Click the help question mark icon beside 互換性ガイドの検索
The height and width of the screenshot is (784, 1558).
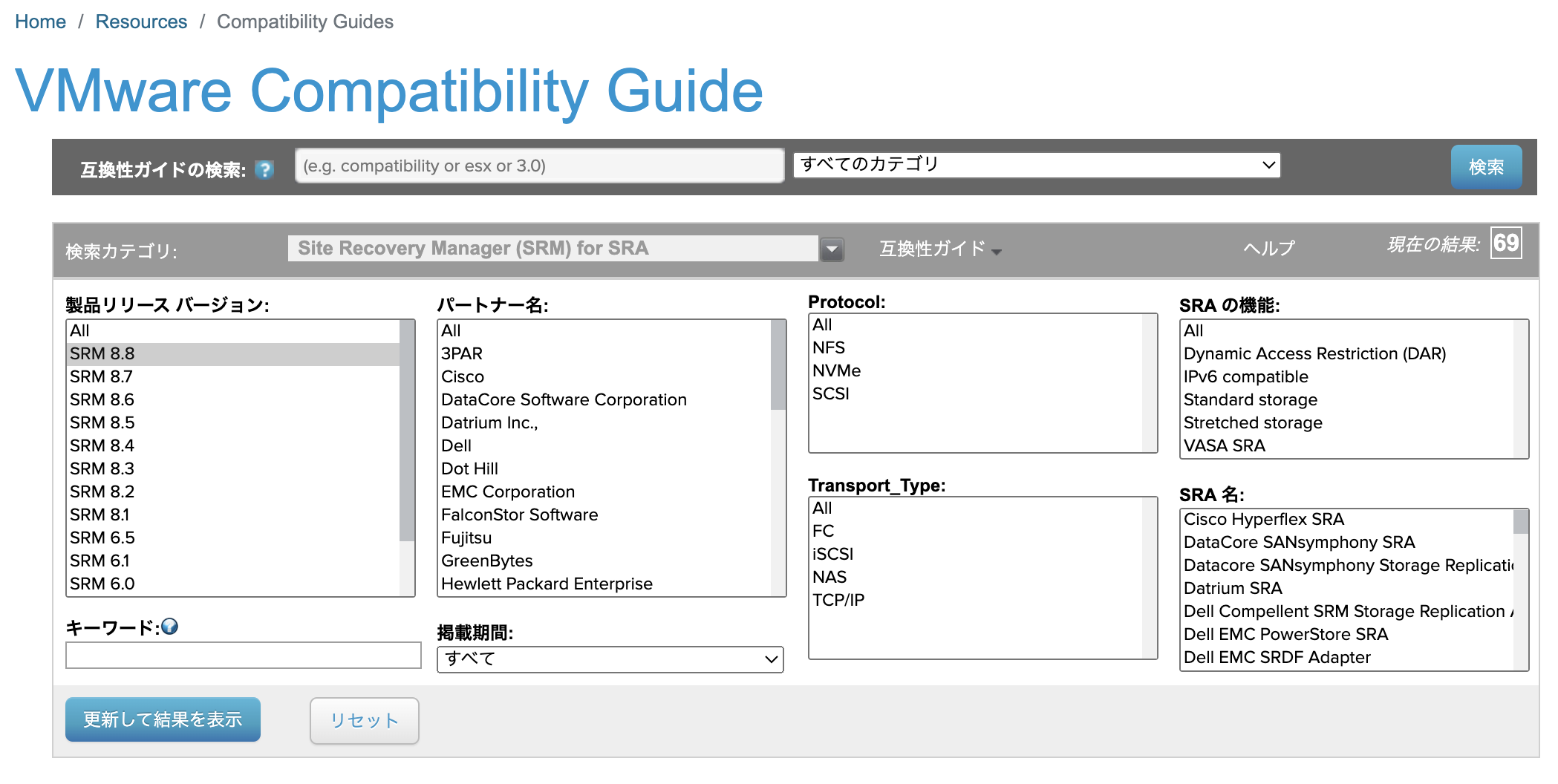(x=264, y=170)
